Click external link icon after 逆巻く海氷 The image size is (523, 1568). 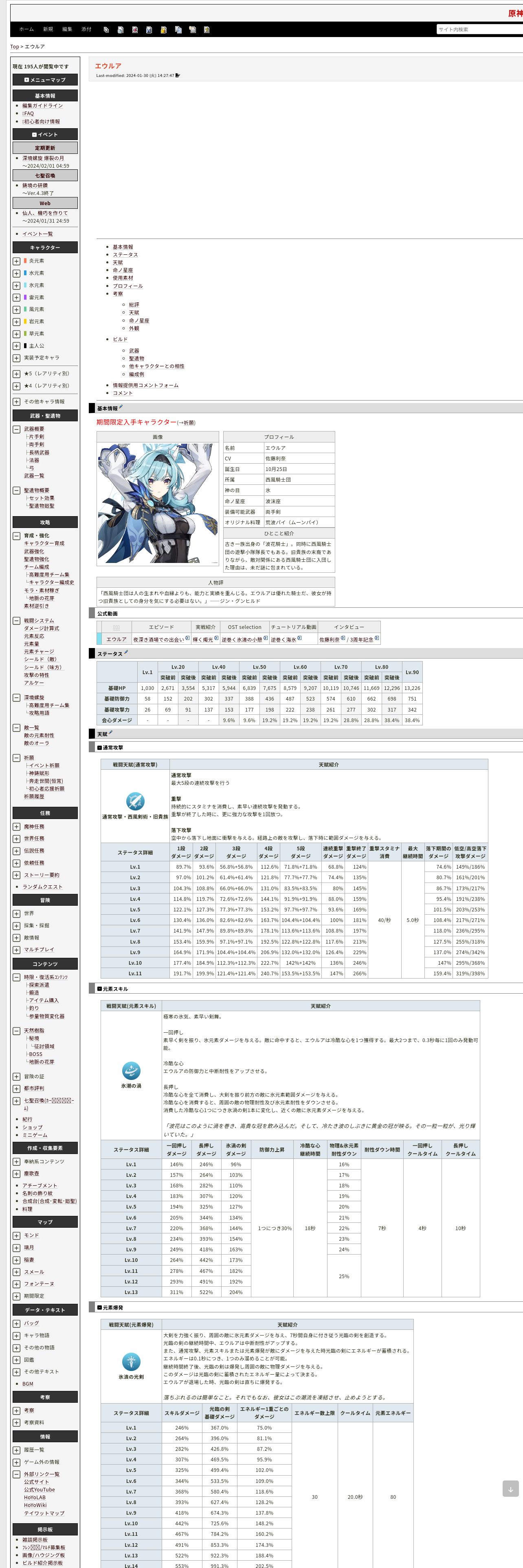pos(299,638)
